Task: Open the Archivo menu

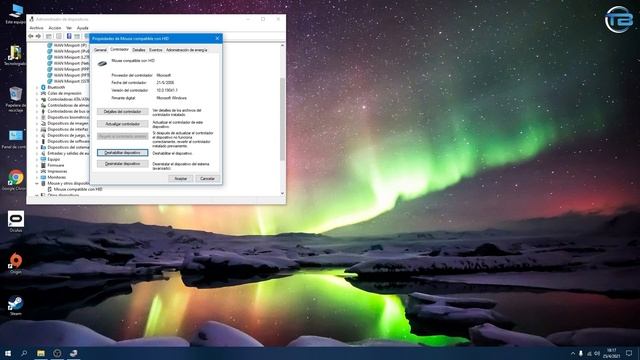Action: pyautogui.click(x=36, y=28)
